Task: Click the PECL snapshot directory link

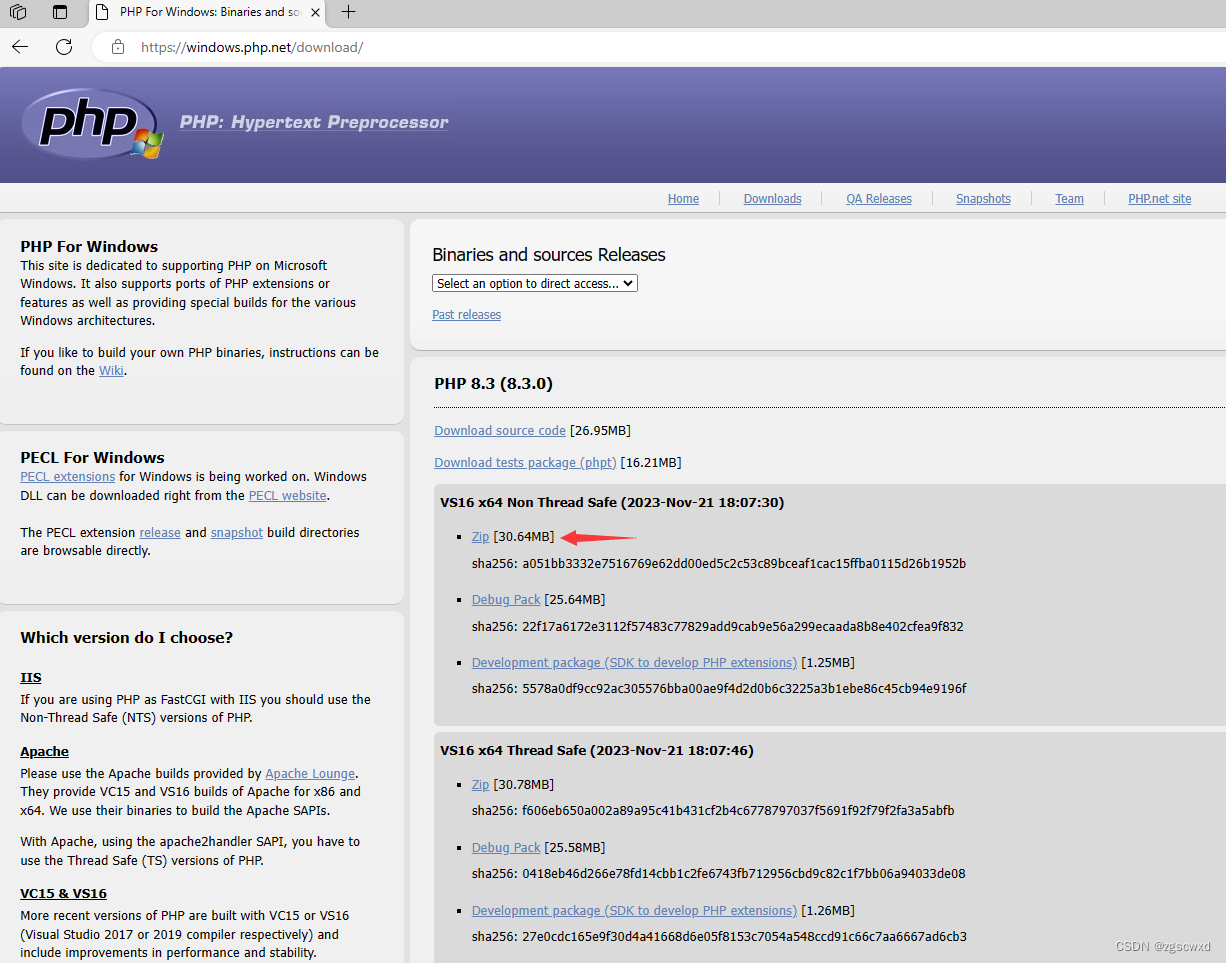Action: (x=236, y=533)
